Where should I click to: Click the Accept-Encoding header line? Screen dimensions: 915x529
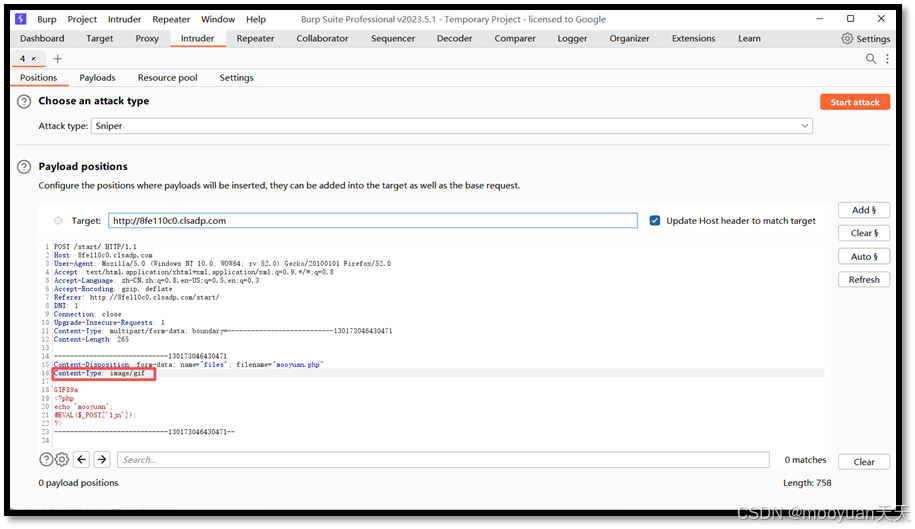(x=113, y=289)
